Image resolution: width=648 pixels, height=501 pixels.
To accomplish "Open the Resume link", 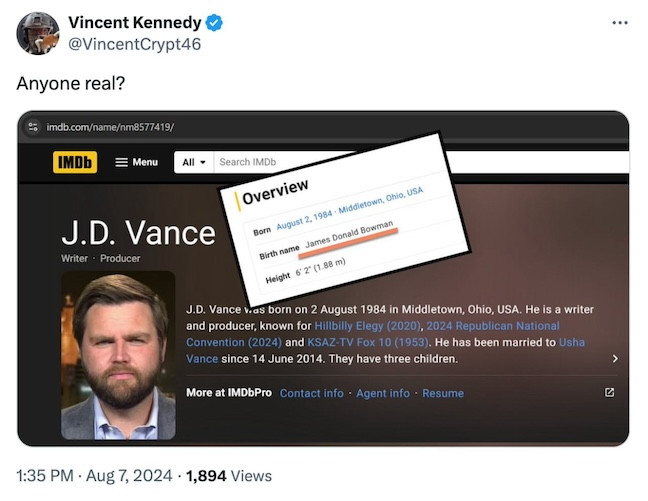I will [x=442, y=393].
